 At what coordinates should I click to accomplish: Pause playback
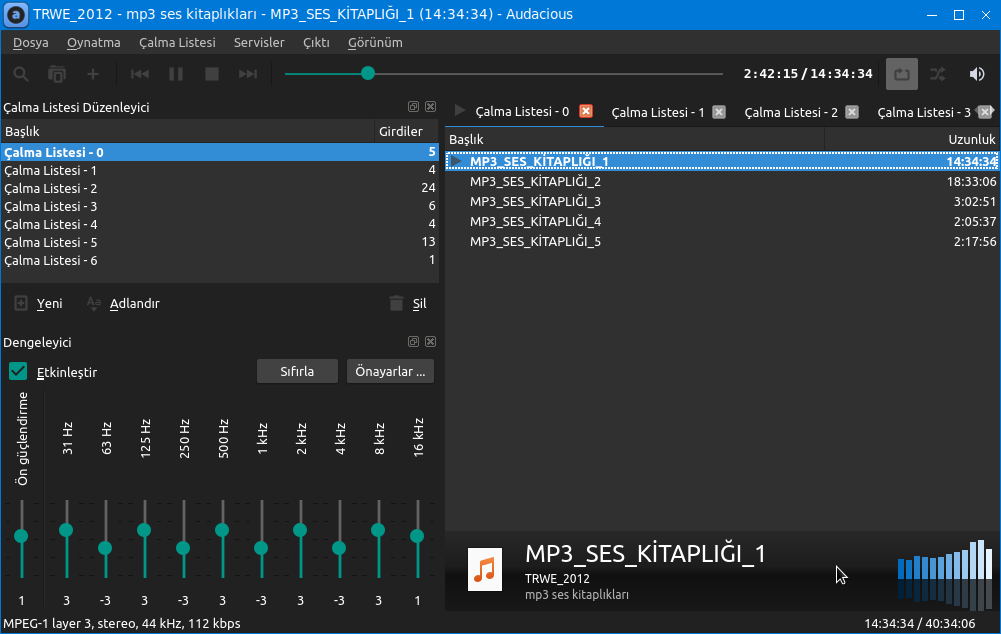176,74
